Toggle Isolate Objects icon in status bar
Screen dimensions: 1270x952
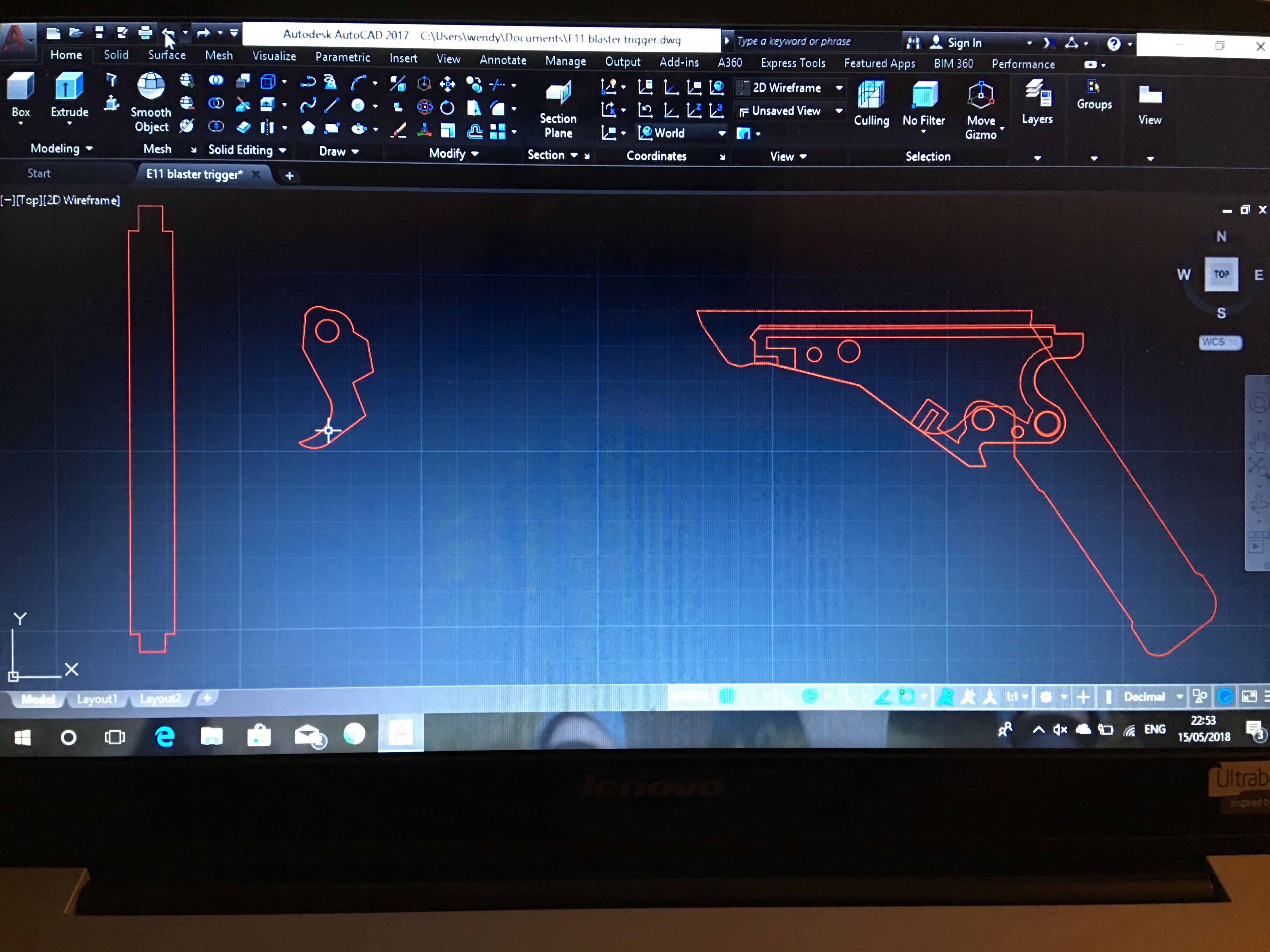click(1200, 697)
